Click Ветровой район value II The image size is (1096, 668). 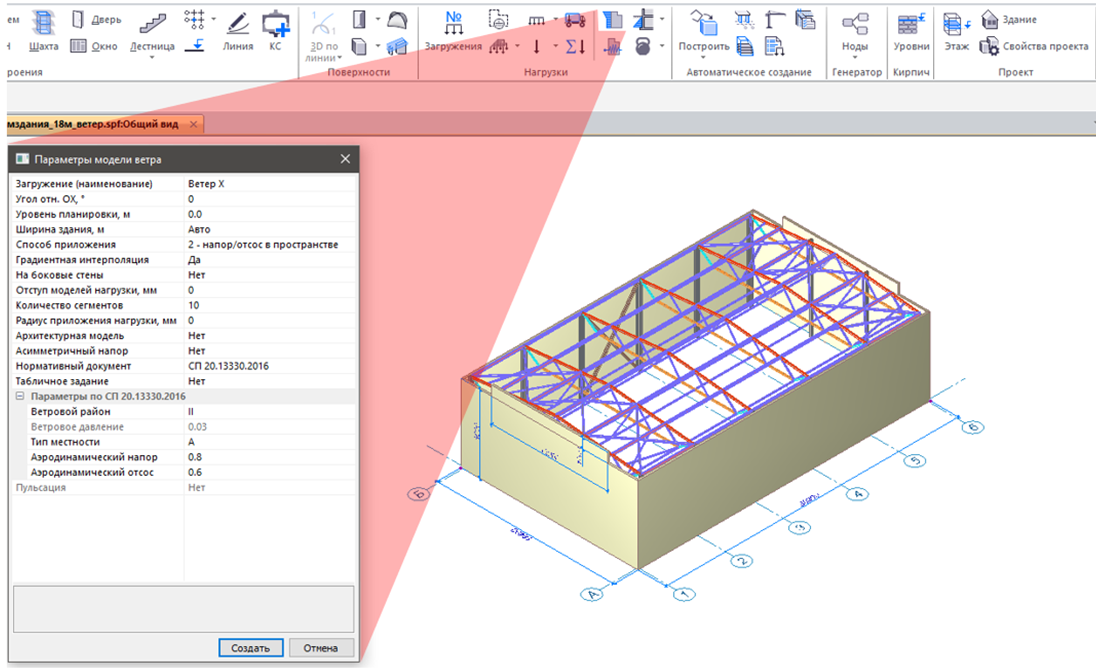click(270, 412)
